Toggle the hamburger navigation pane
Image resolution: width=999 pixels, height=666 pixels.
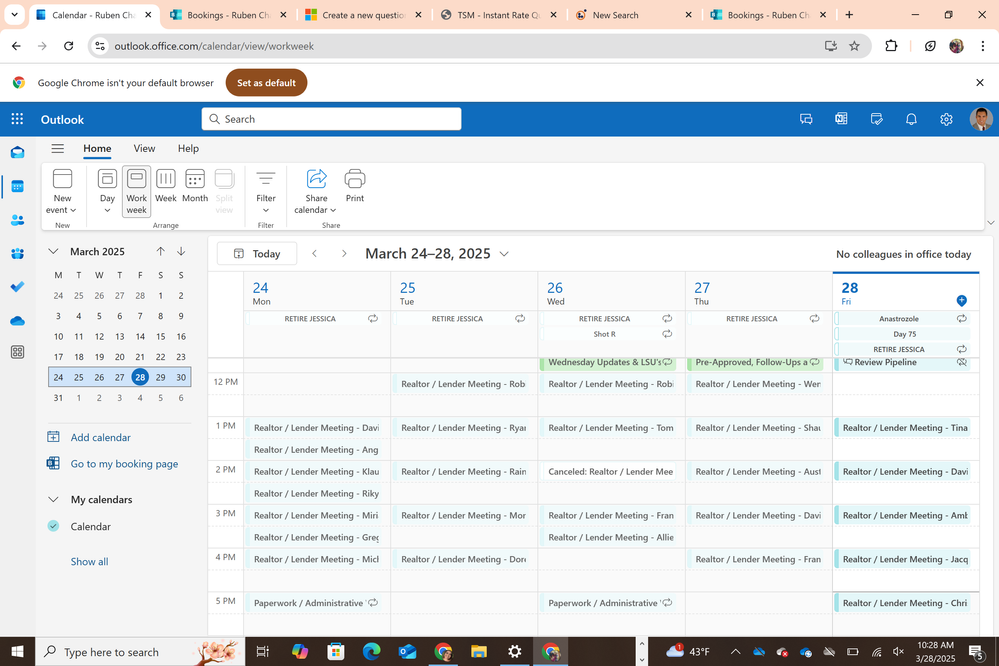click(57, 148)
